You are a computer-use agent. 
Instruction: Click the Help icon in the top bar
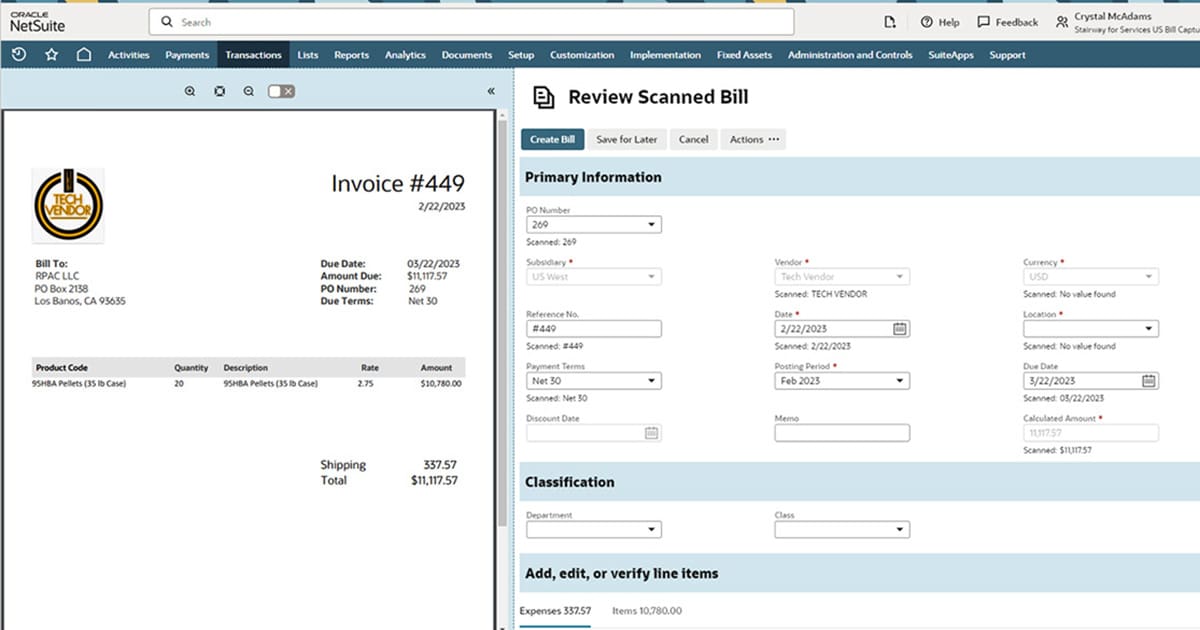[939, 21]
